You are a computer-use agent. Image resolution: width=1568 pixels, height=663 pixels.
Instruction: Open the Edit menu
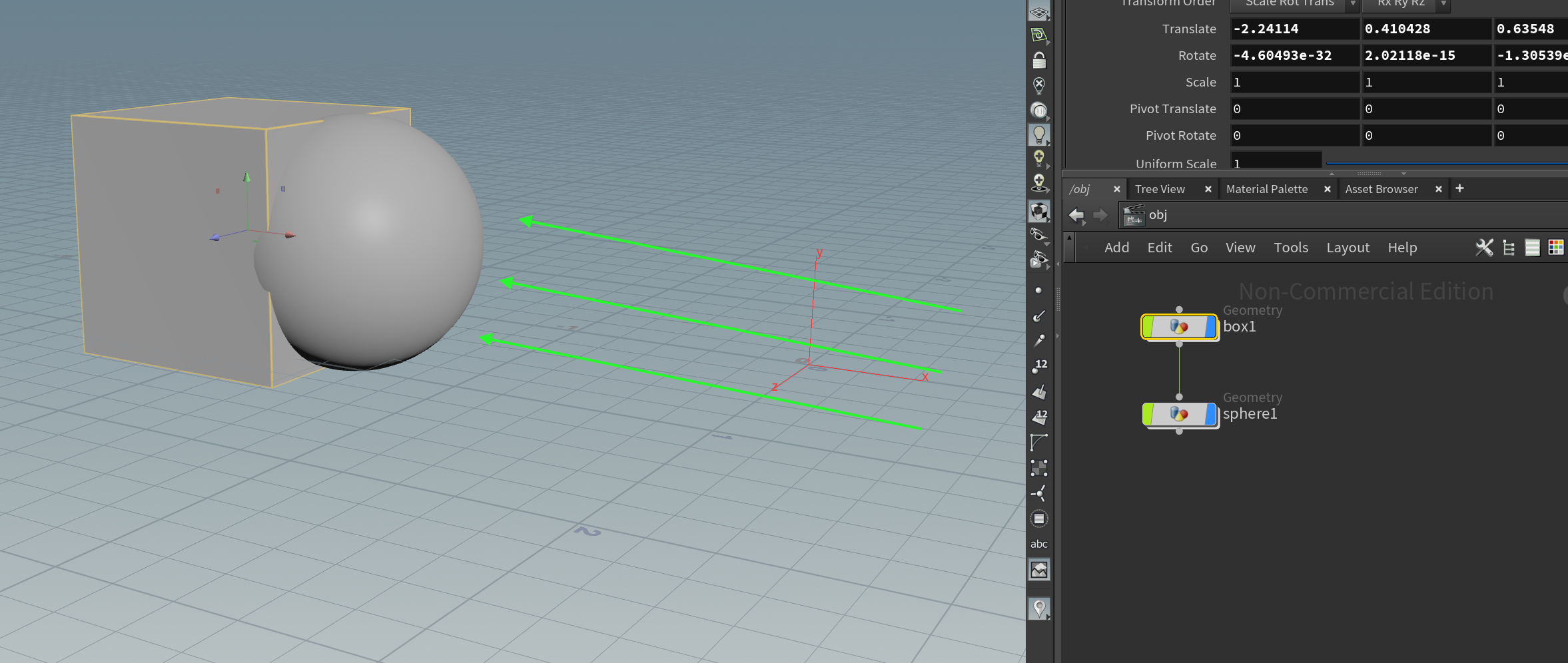coord(1160,248)
